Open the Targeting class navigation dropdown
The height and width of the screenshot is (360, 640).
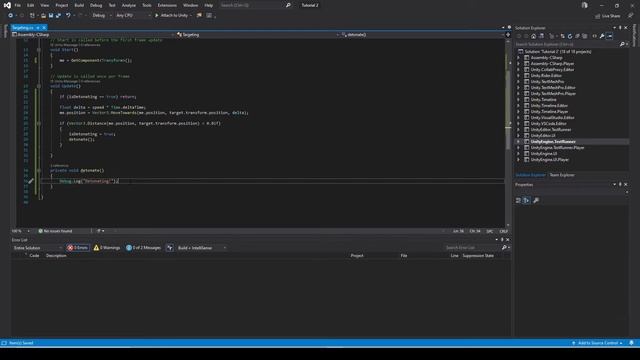(x=258, y=35)
